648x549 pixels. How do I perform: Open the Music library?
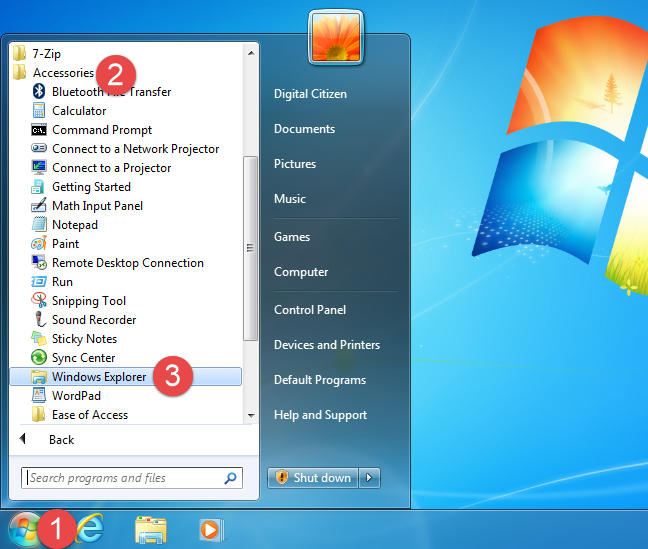[290, 199]
